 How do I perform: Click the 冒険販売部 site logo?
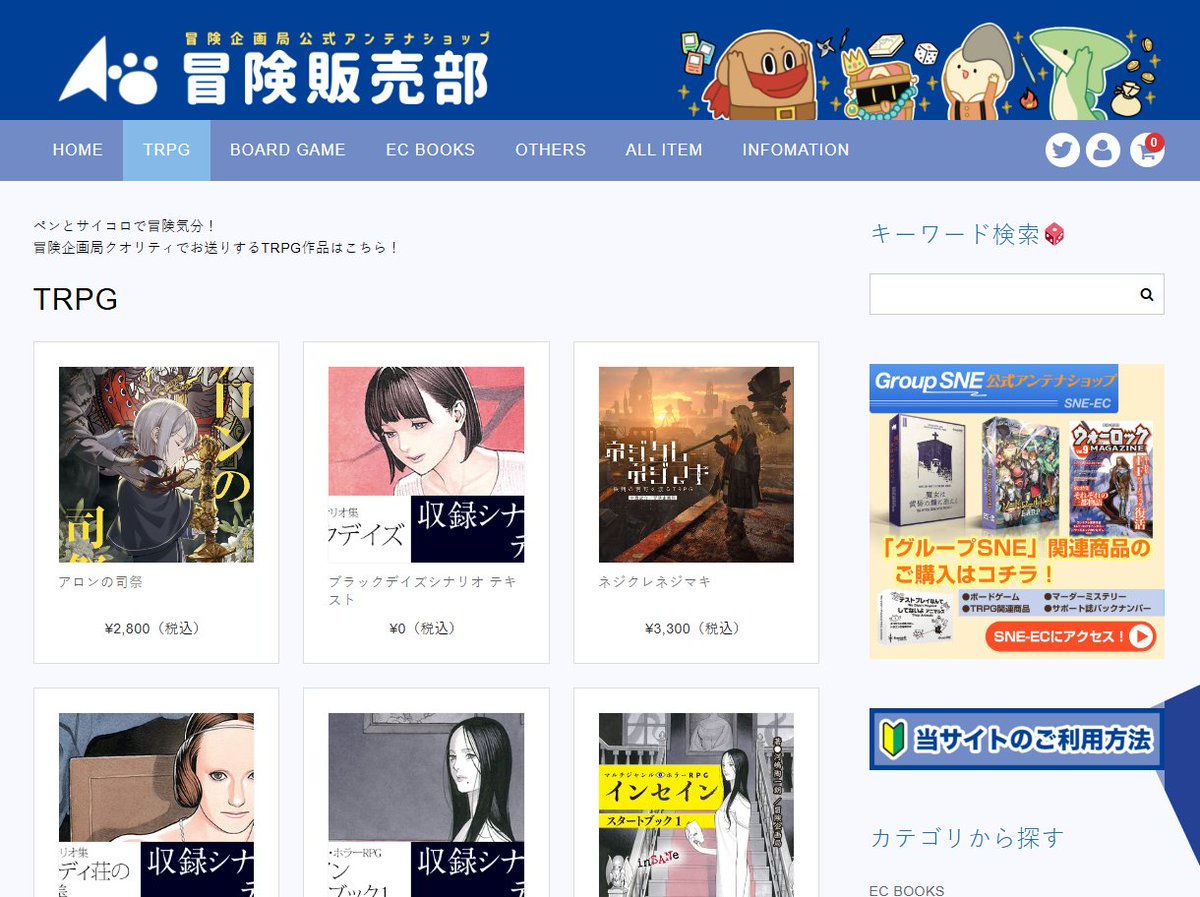[x=274, y=68]
